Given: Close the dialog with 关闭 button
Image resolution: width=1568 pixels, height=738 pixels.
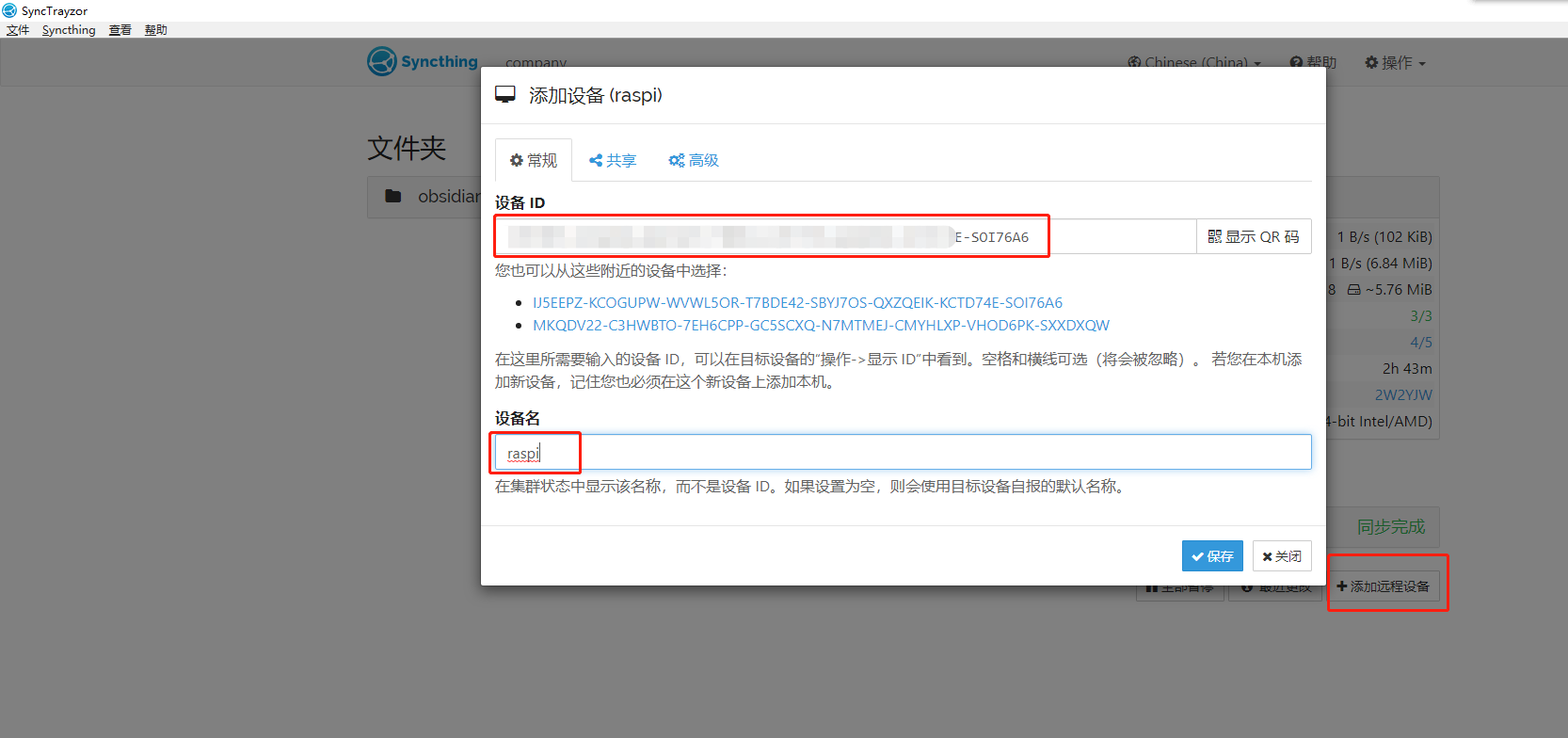Looking at the screenshot, I should click(x=1282, y=556).
